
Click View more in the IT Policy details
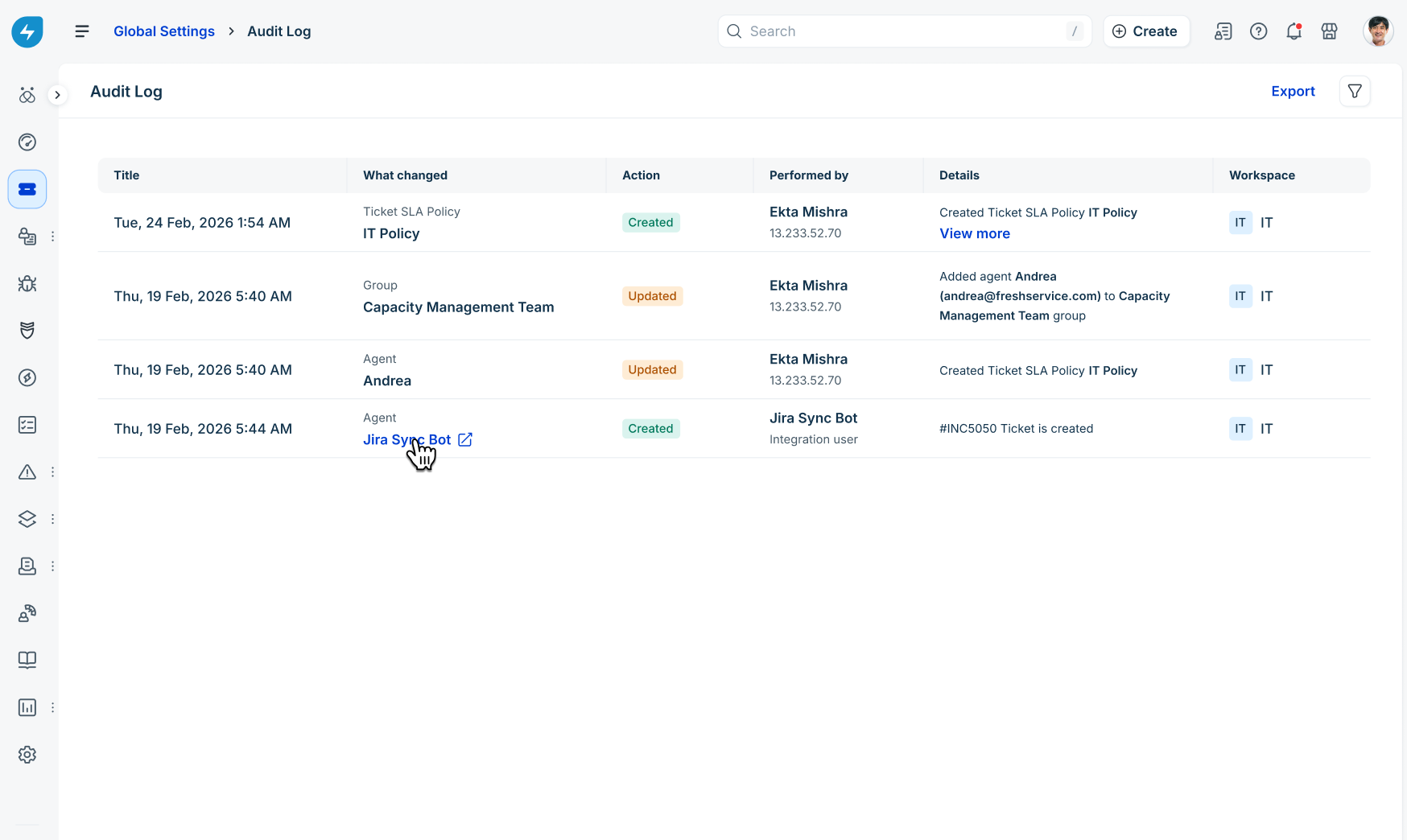point(975,233)
